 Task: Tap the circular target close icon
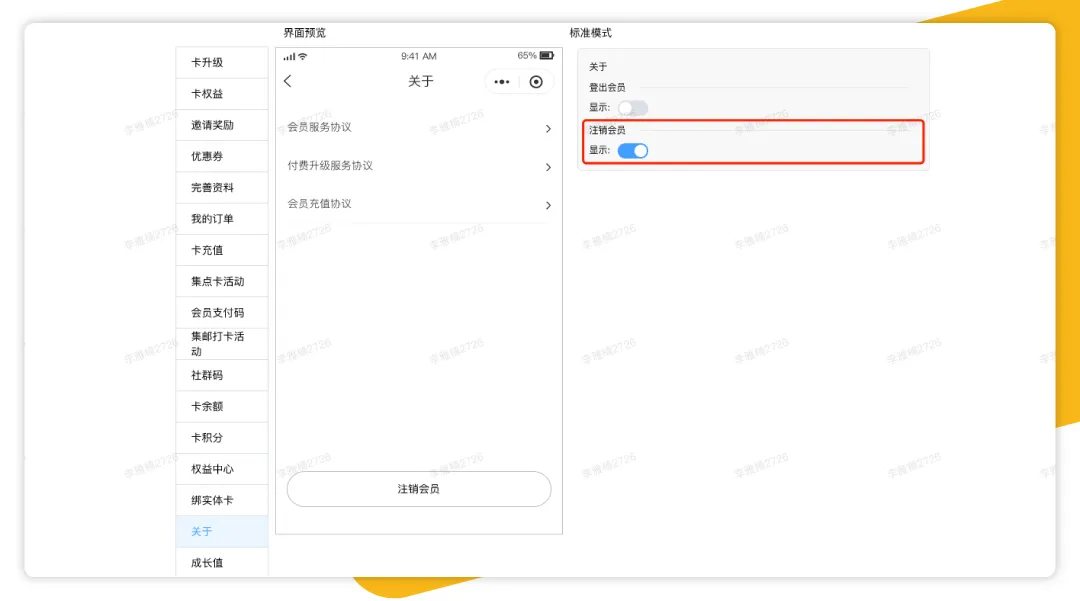(536, 82)
